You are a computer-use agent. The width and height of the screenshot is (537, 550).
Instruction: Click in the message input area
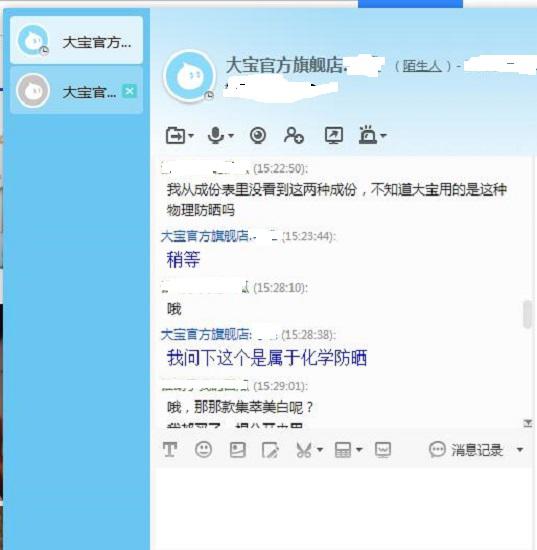344,509
